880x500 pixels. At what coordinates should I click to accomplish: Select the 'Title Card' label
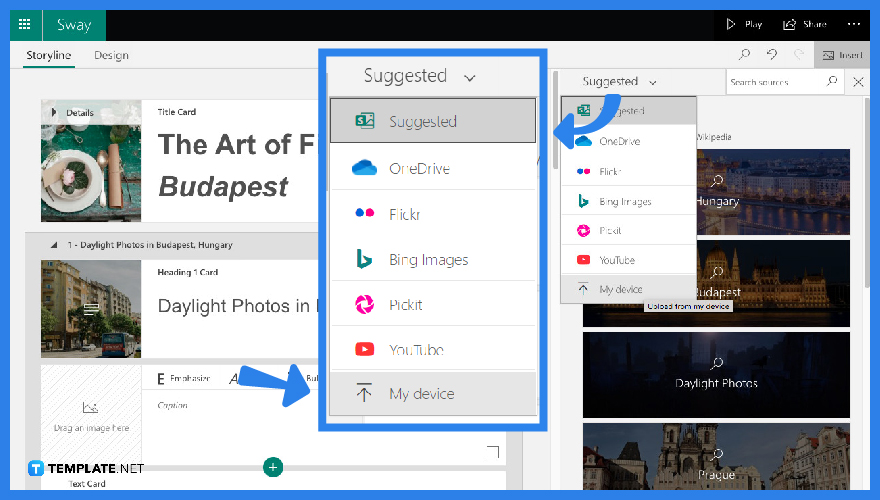(x=177, y=112)
